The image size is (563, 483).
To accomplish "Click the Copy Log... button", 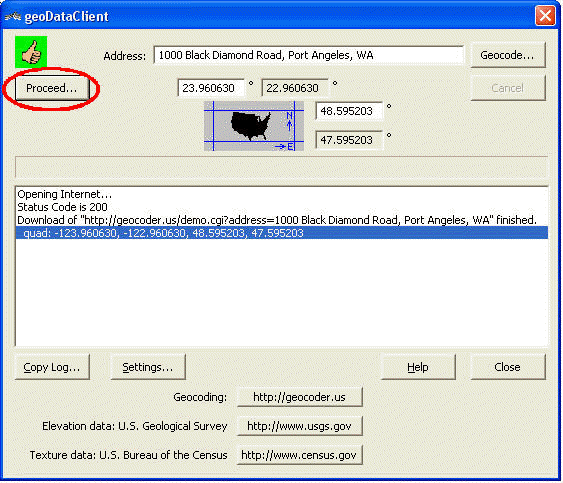I will pyautogui.click(x=52, y=367).
